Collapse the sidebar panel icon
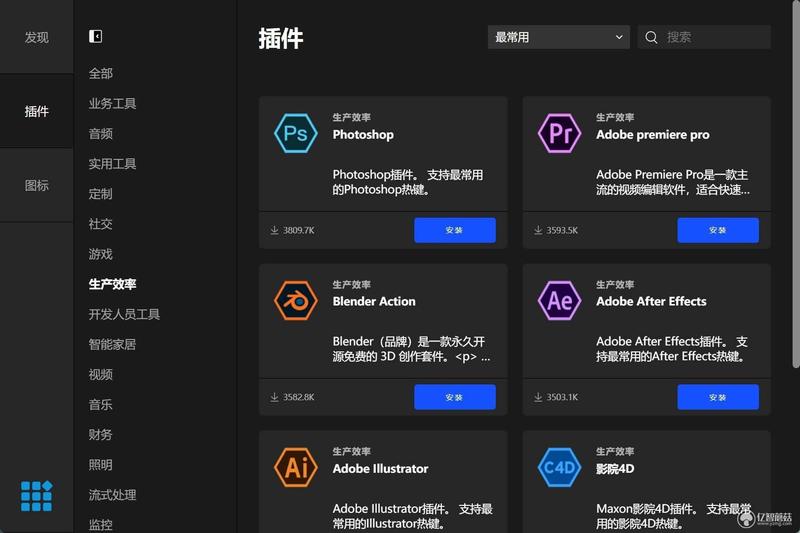This screenshot has height=533, width=800. click(x=95, y=36)
